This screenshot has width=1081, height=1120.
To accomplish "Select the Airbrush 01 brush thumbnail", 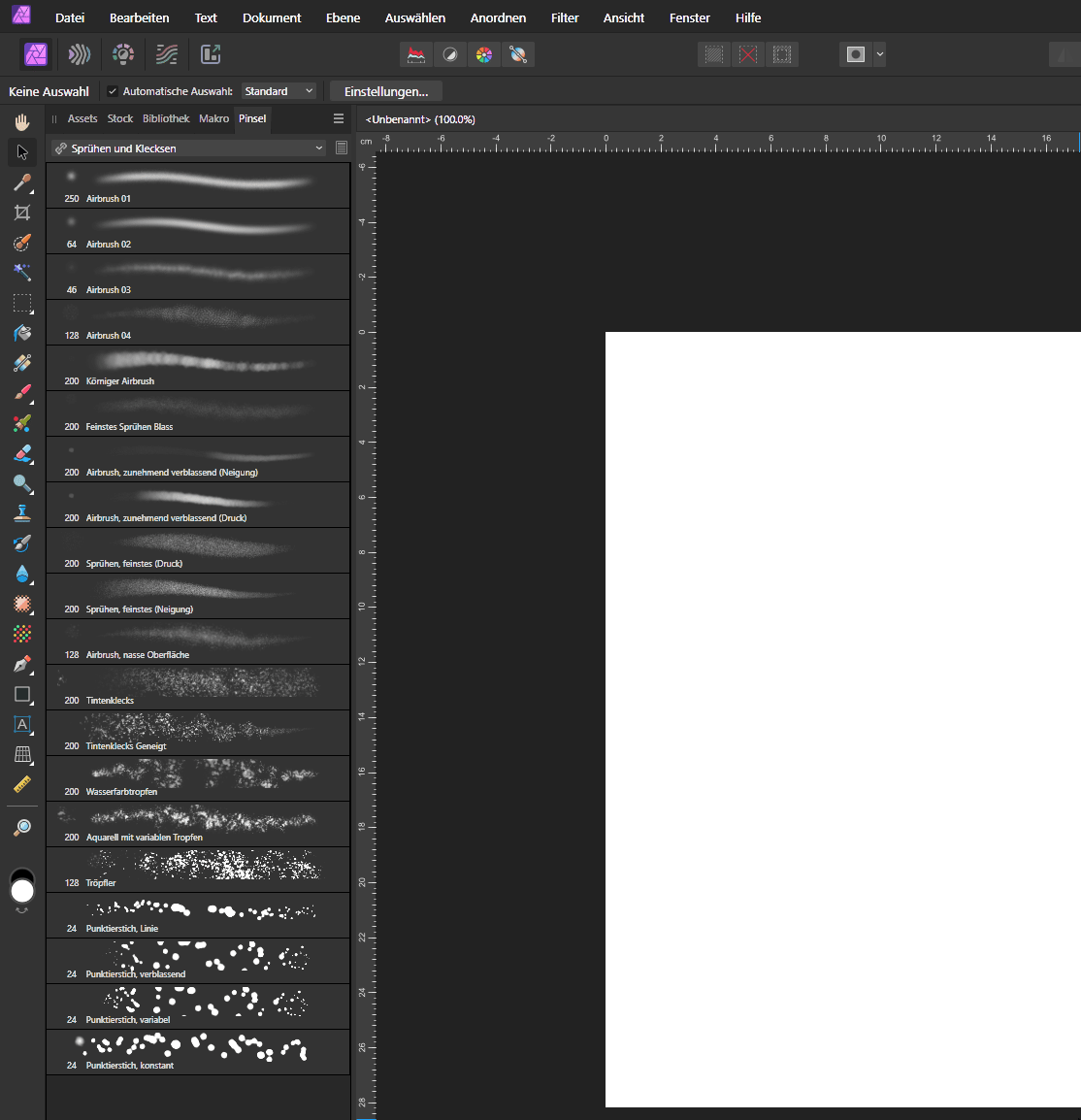I will click(x=198, y=183).
